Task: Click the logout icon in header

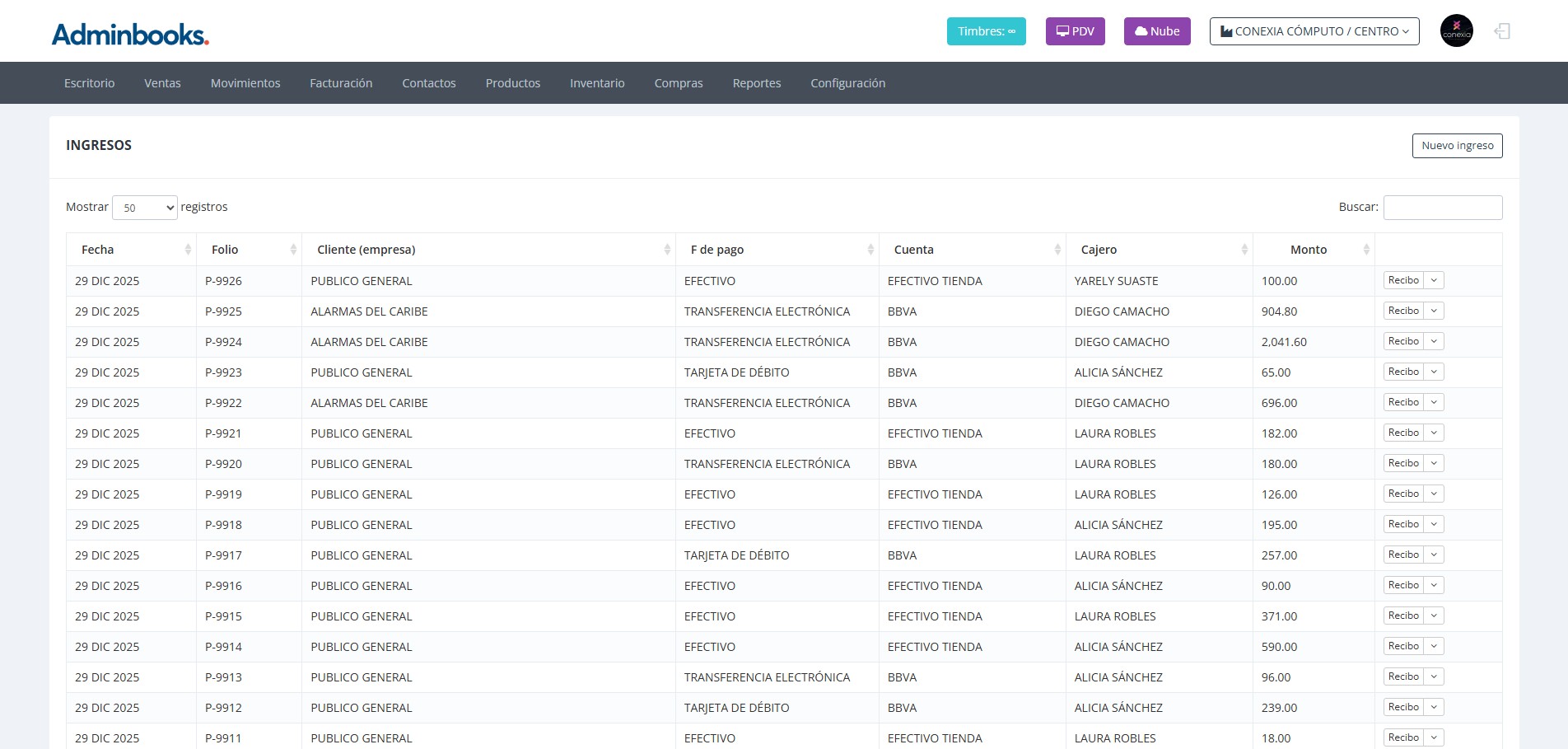Action: [1502, 31]
